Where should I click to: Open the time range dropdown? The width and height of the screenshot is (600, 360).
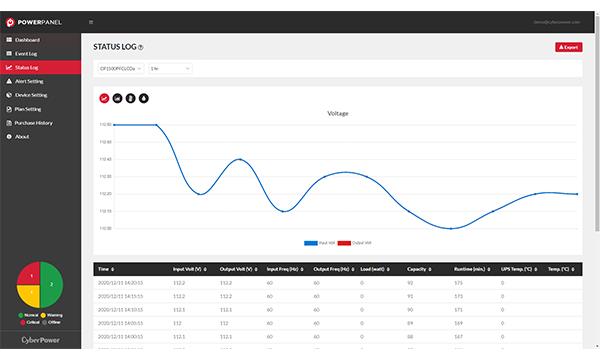[170, 68]
